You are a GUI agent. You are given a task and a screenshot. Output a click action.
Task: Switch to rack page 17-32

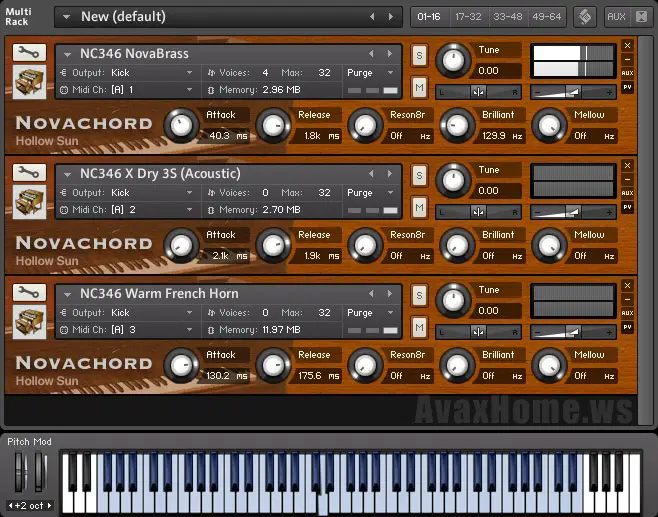pyautogui.click(x=468, y=17)
